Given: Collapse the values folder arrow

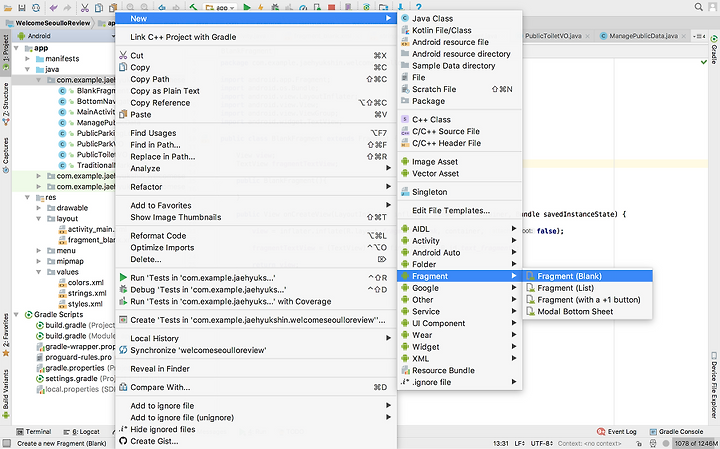Looking at the screenshot, I should coord(39,272).
